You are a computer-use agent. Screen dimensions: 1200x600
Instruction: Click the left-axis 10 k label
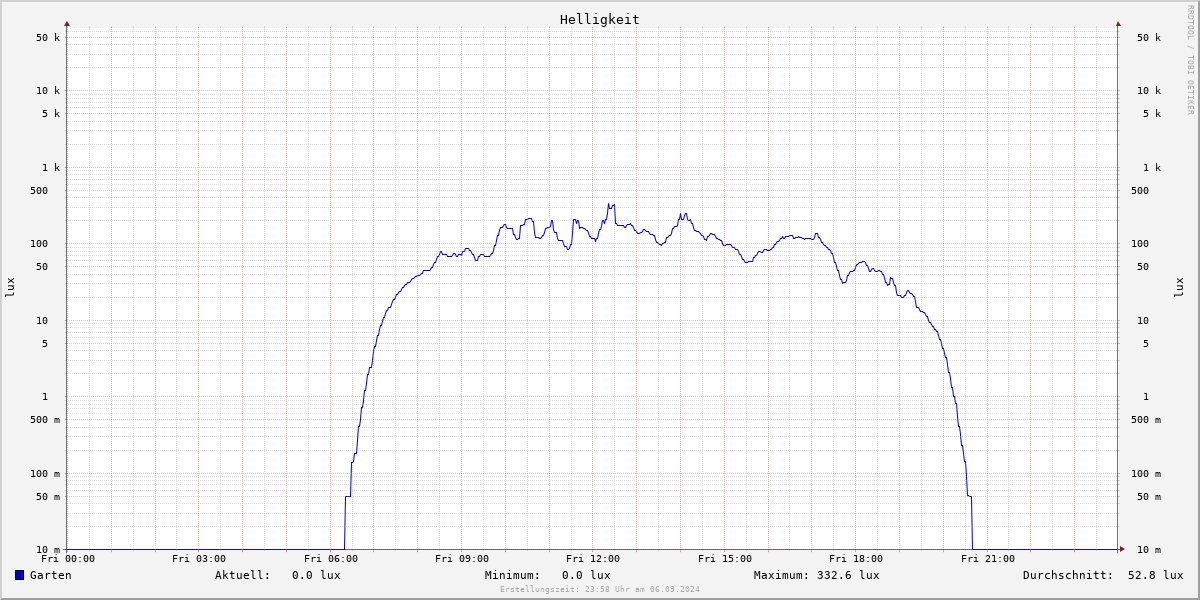pos(48,91)
